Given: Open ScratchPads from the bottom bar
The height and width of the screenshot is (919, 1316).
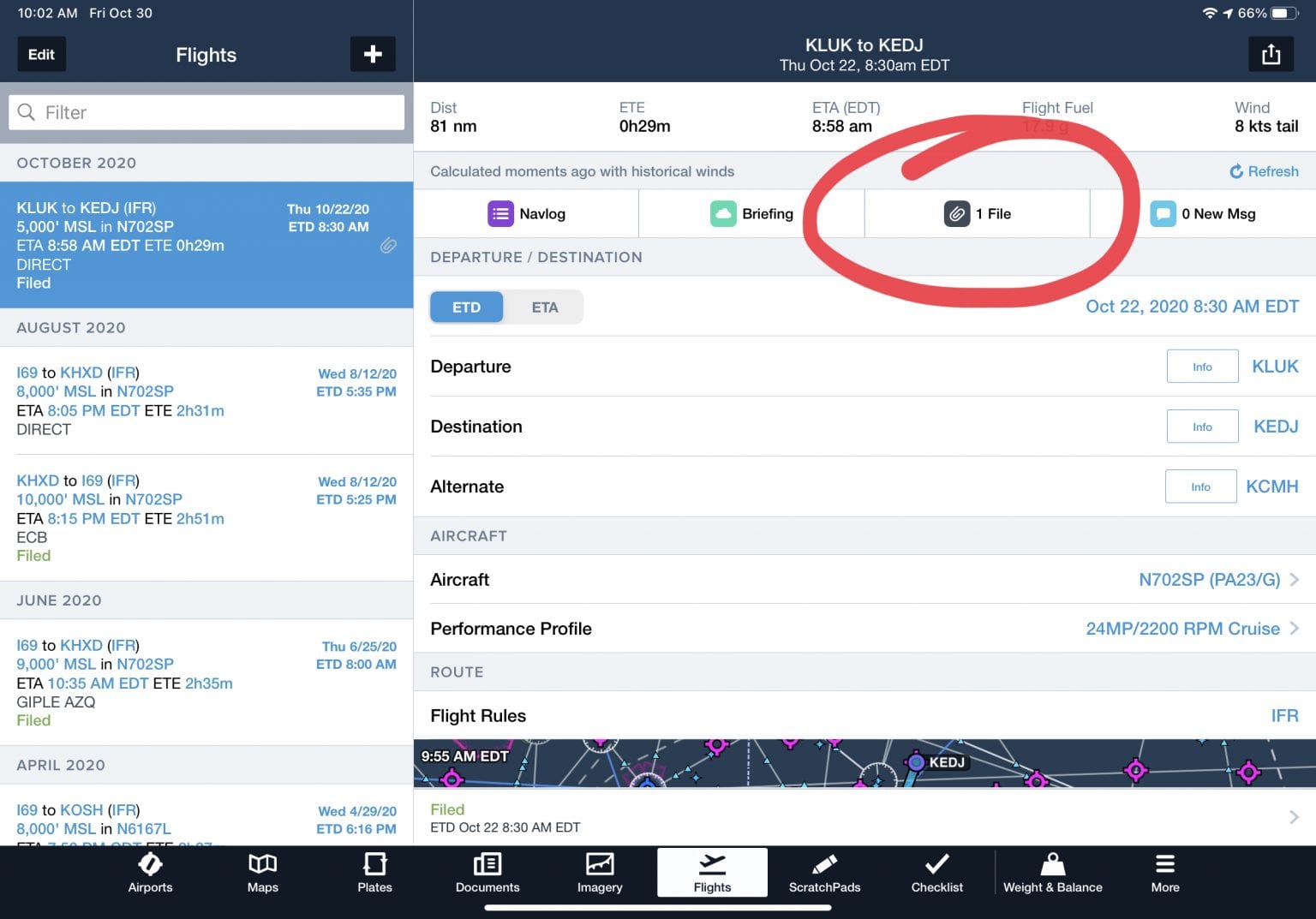Looking at the screenshot, I should click(823, 874).
